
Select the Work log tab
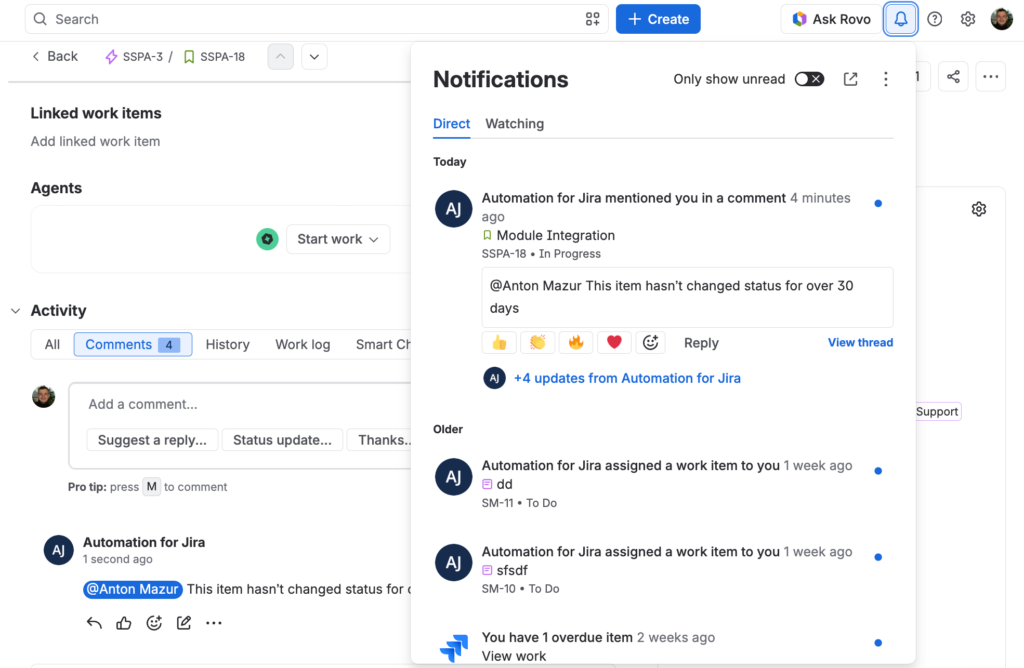coord(302,344)
